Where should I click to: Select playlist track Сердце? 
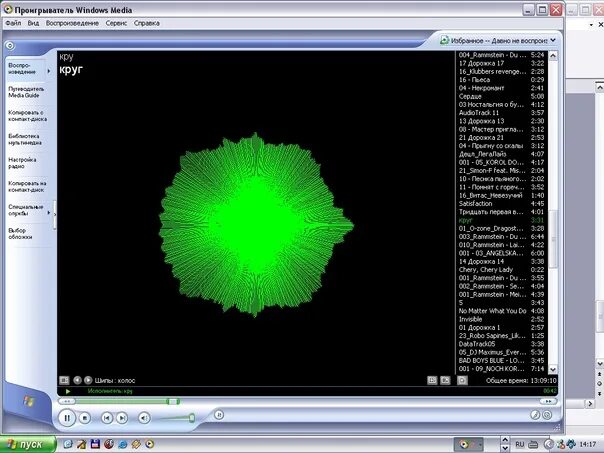pos(501,96)
